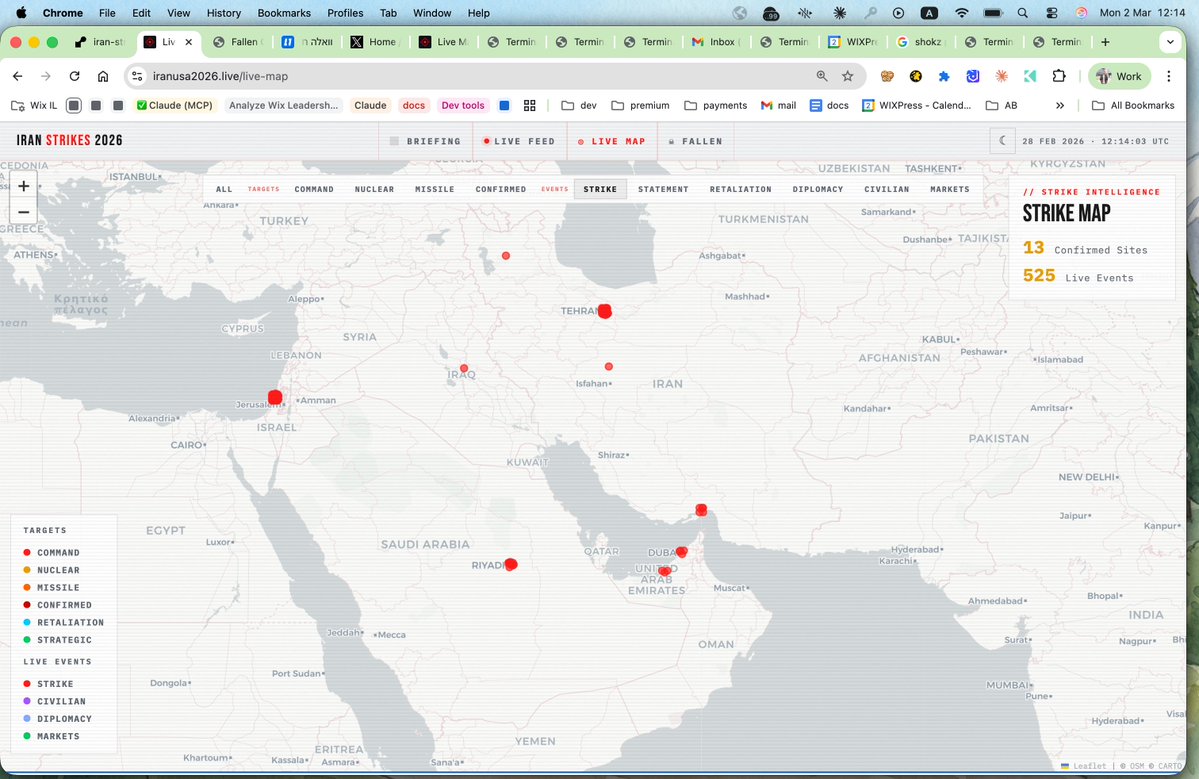Click the red strike marker at Riyadh
1199x779 pixels.
pyautogui.click(x=511, y=564)
